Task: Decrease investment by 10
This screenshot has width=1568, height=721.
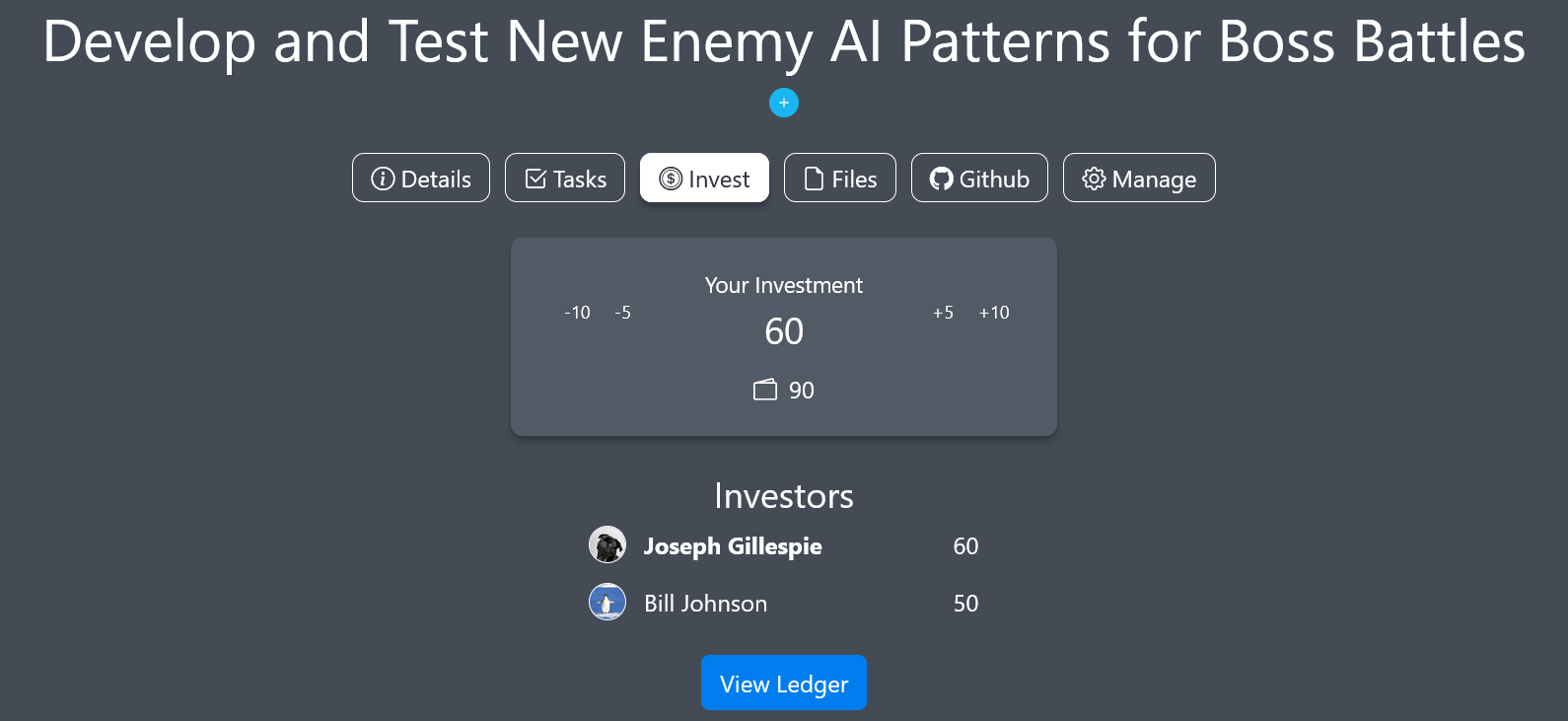Action: [x=577, y=313]
